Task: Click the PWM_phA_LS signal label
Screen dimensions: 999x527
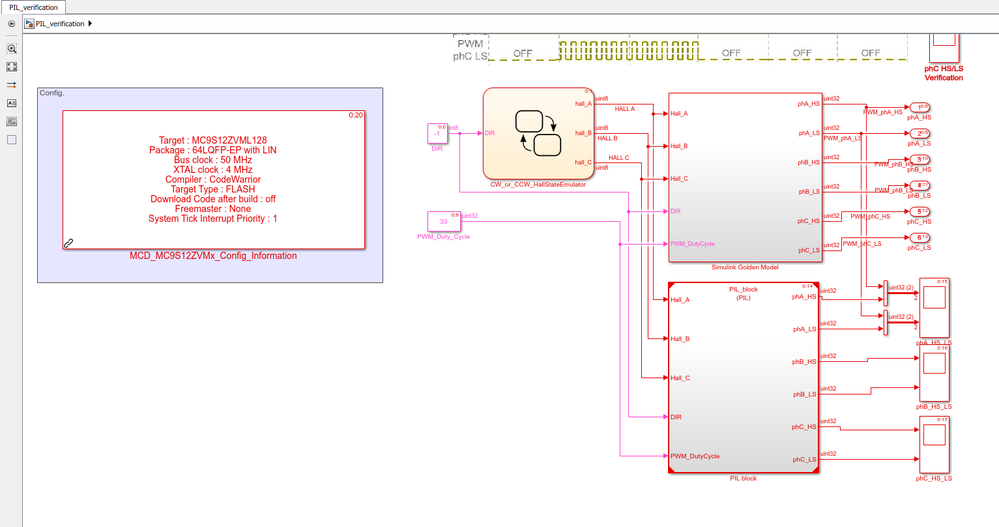Action: [x=842, y=138]
